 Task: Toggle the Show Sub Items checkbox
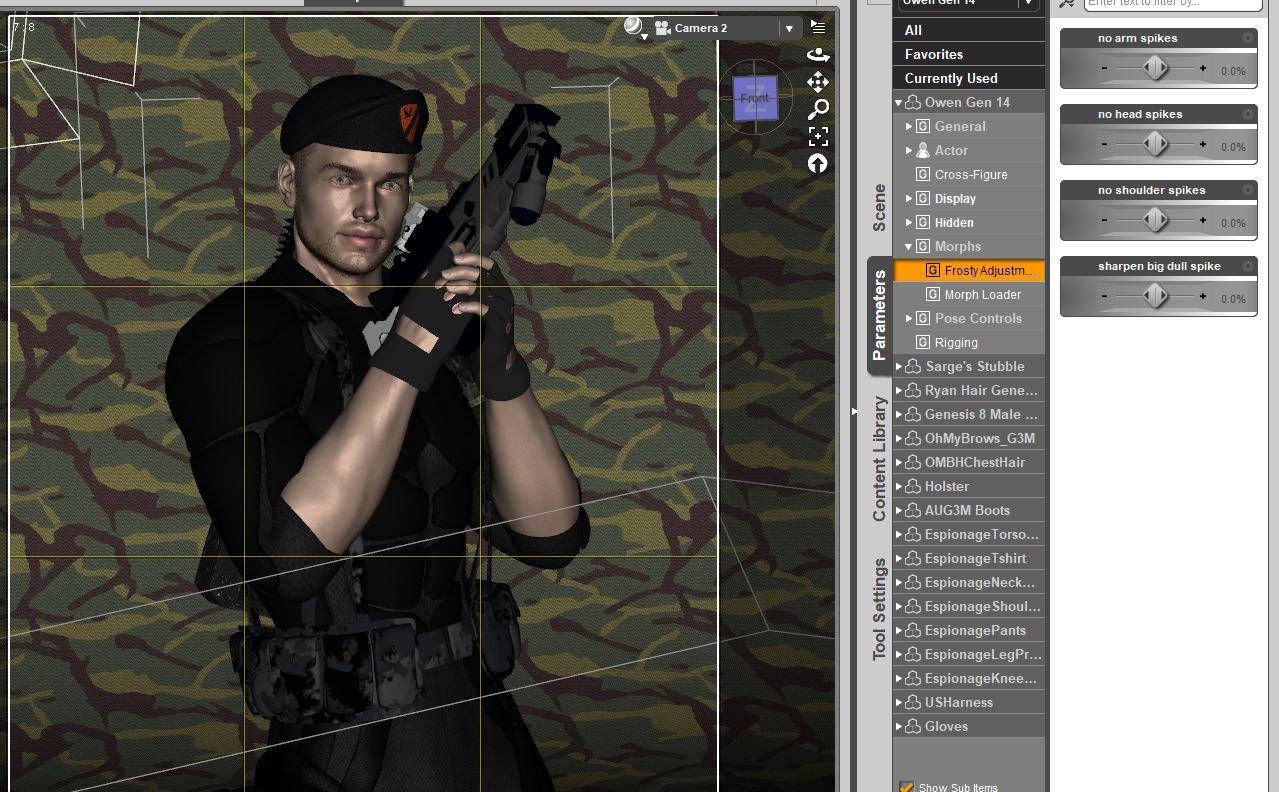point(906,787)
